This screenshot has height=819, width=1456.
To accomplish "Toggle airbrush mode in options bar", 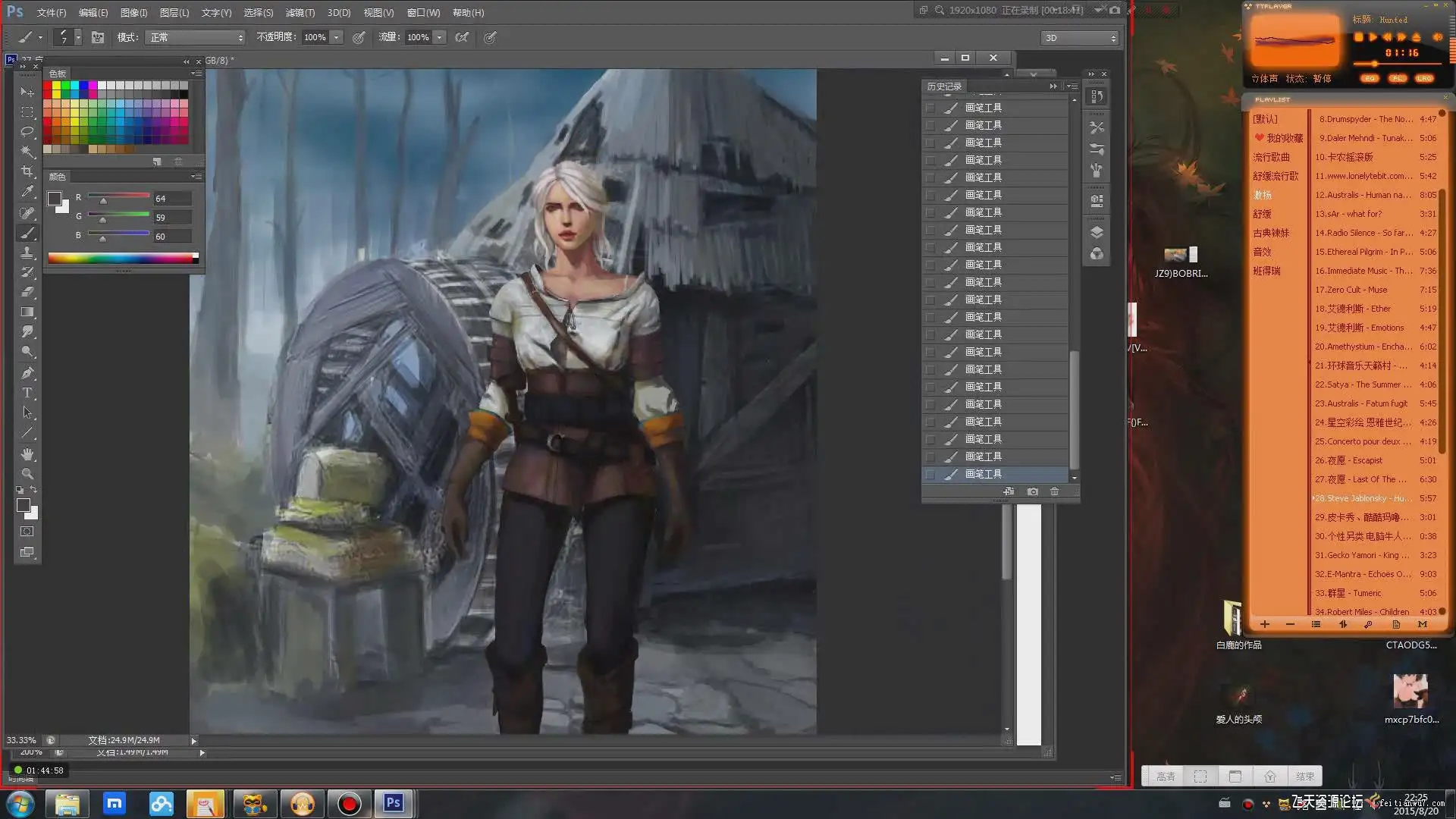I will (462, 37).
